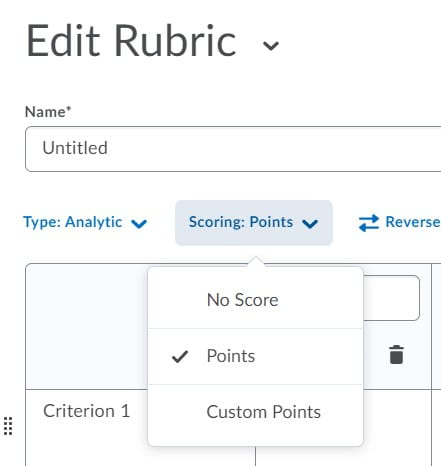The height and width of the screenshot is (466, 441).
Task: Click the Reverse text link
Action: [413, 222]
